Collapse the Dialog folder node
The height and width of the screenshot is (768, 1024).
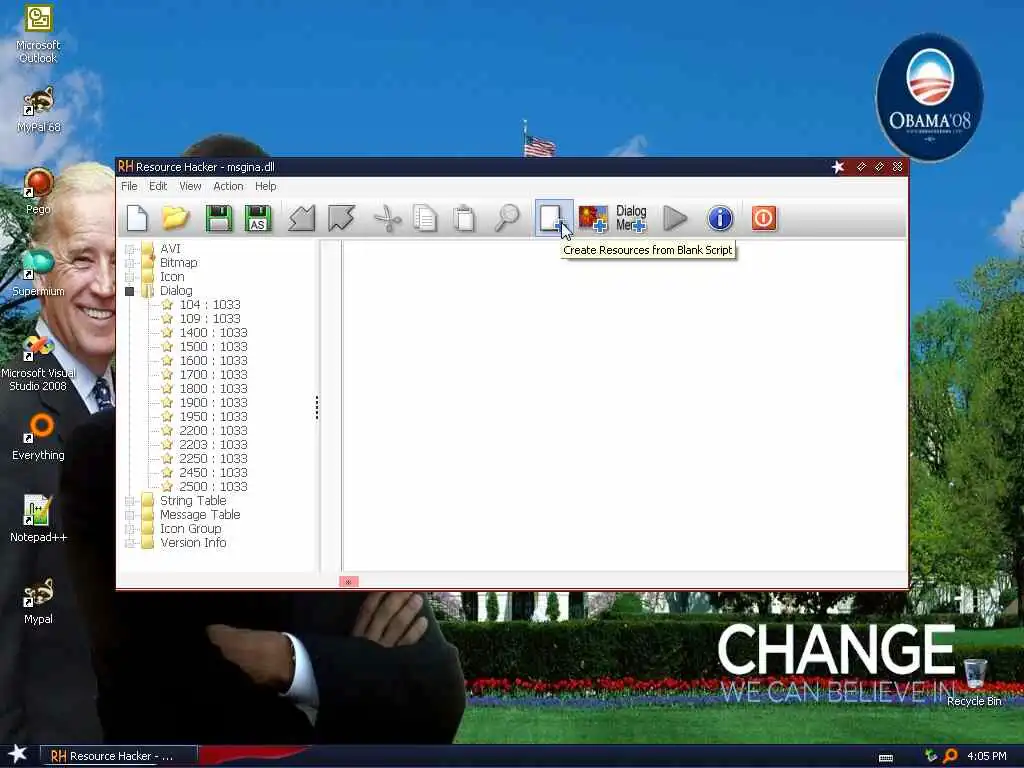[x=129, y=291]
